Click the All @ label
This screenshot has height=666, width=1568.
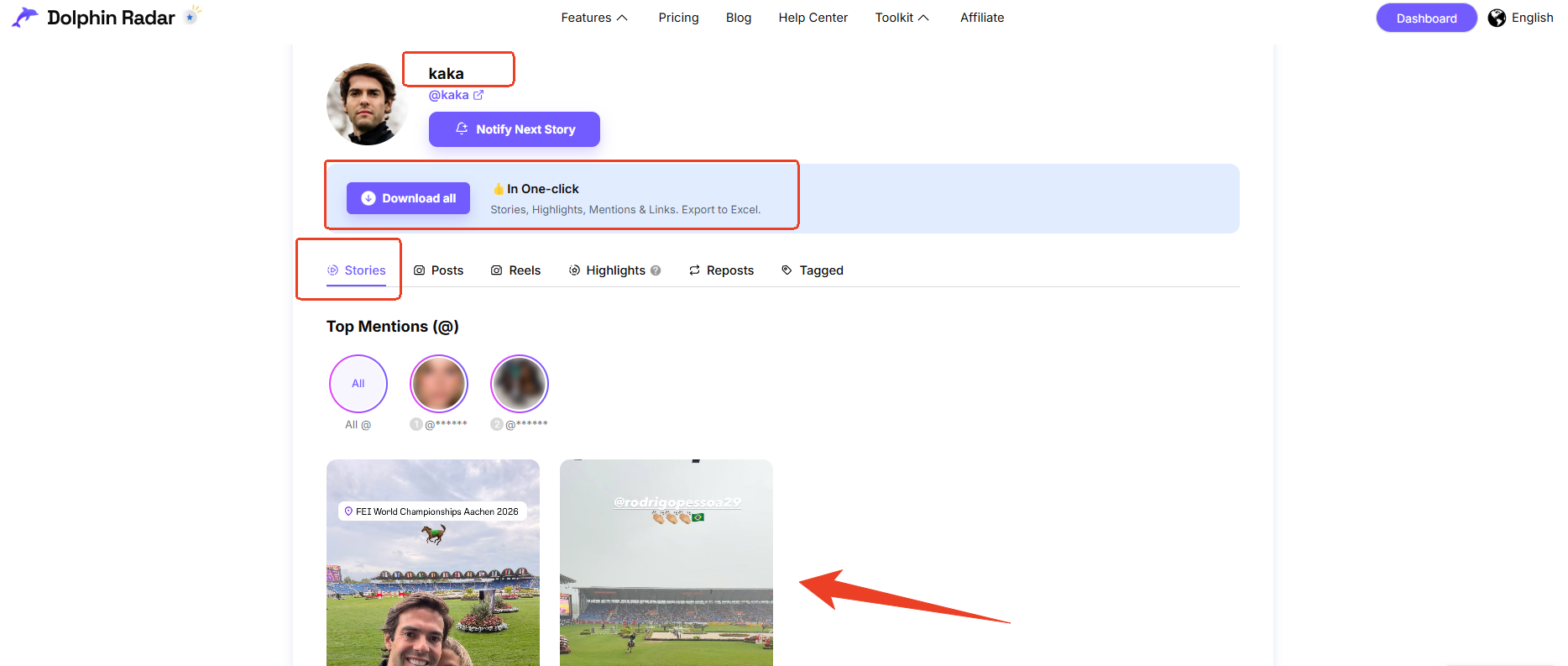click(358, 425)
